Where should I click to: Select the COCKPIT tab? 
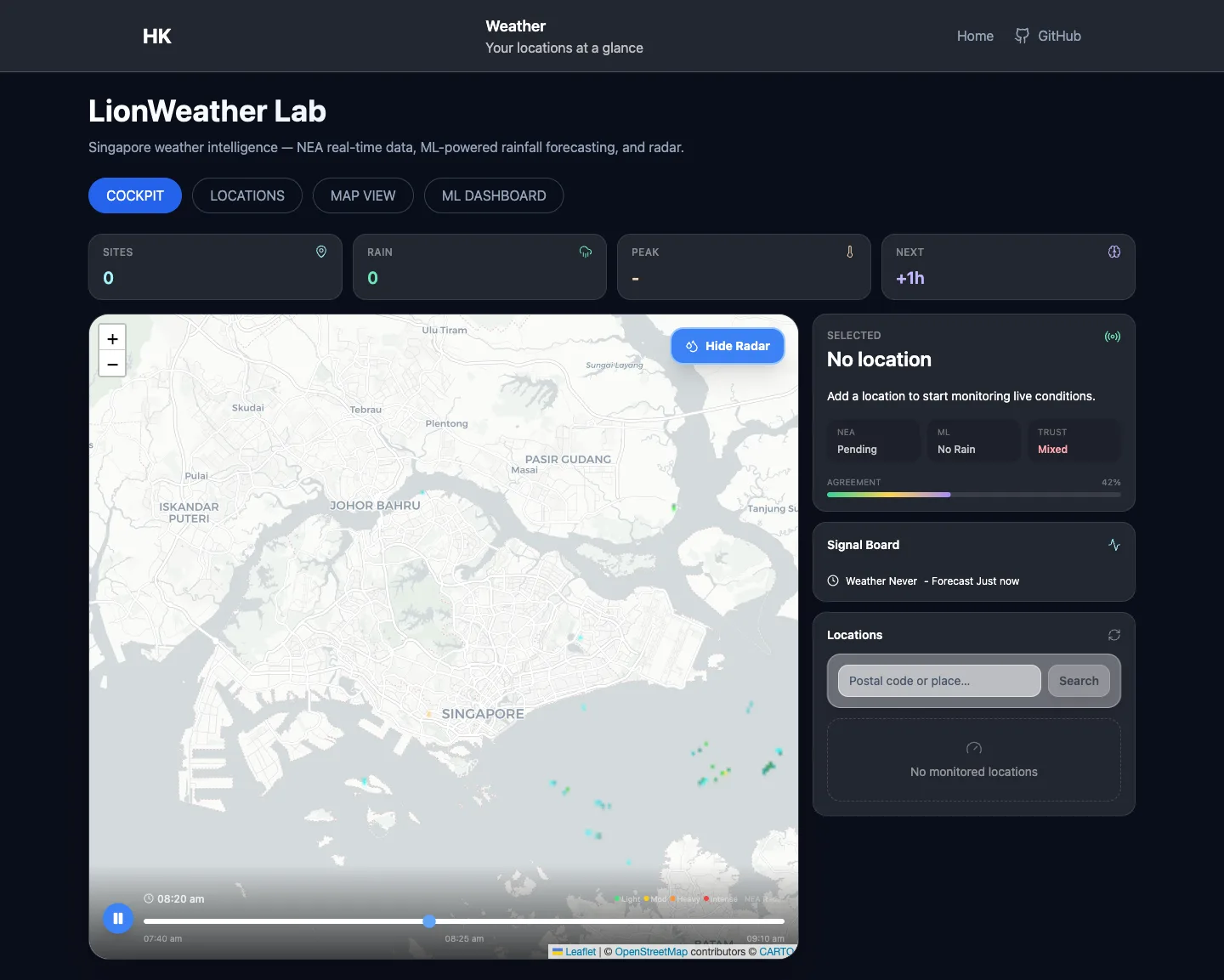tap(135, 195)
